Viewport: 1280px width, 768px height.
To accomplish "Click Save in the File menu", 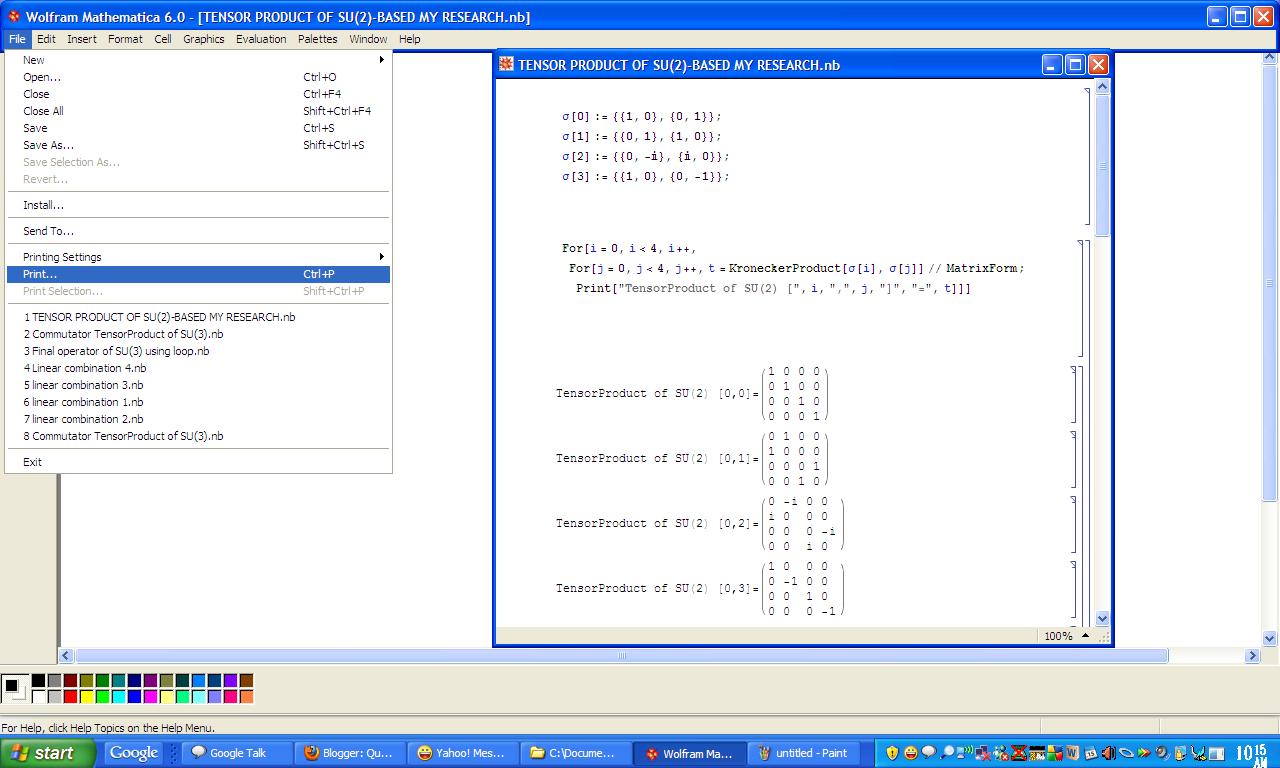I will (198, 128).
